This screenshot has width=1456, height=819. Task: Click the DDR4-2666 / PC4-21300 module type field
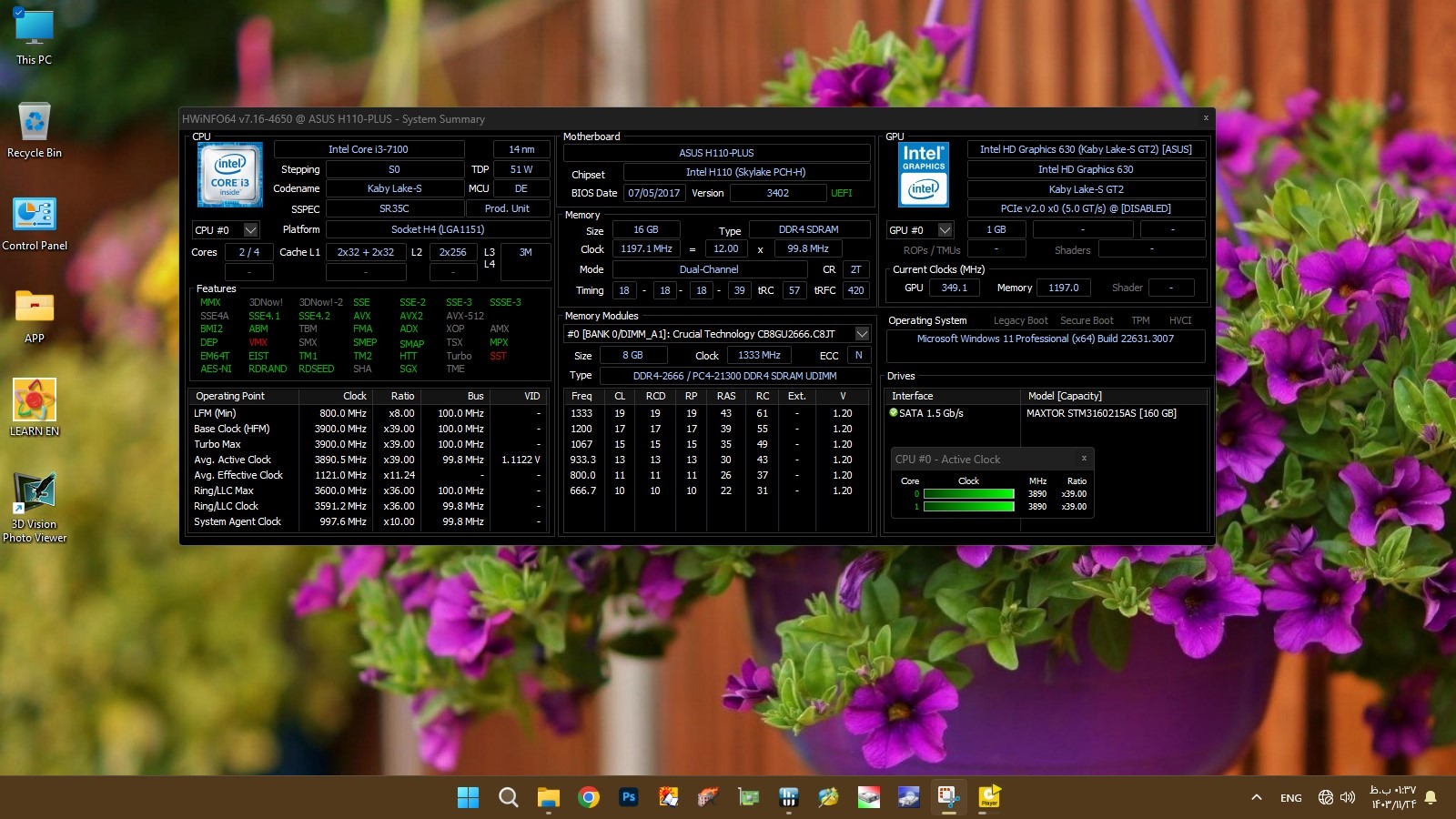[734, 376]
